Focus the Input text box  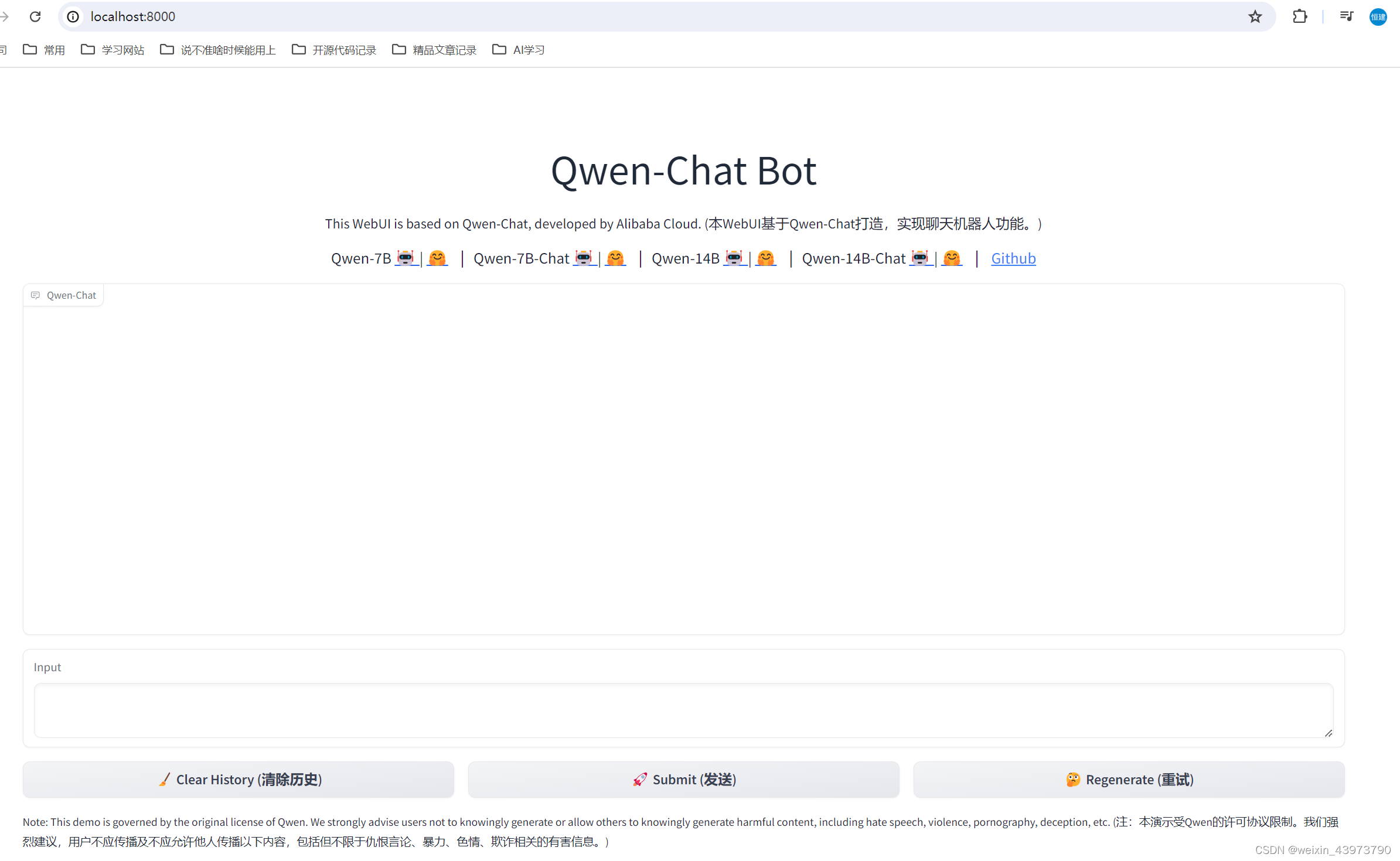point(683,710)
